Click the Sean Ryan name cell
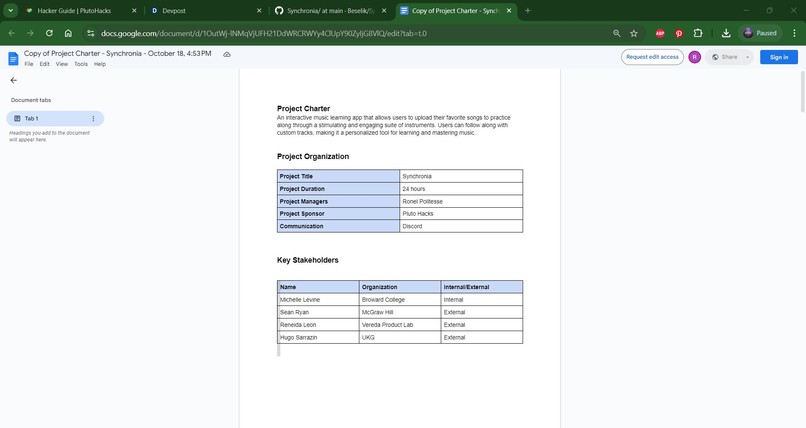The height and width of the screenshot is (428, 806). (x=318, y=312)
